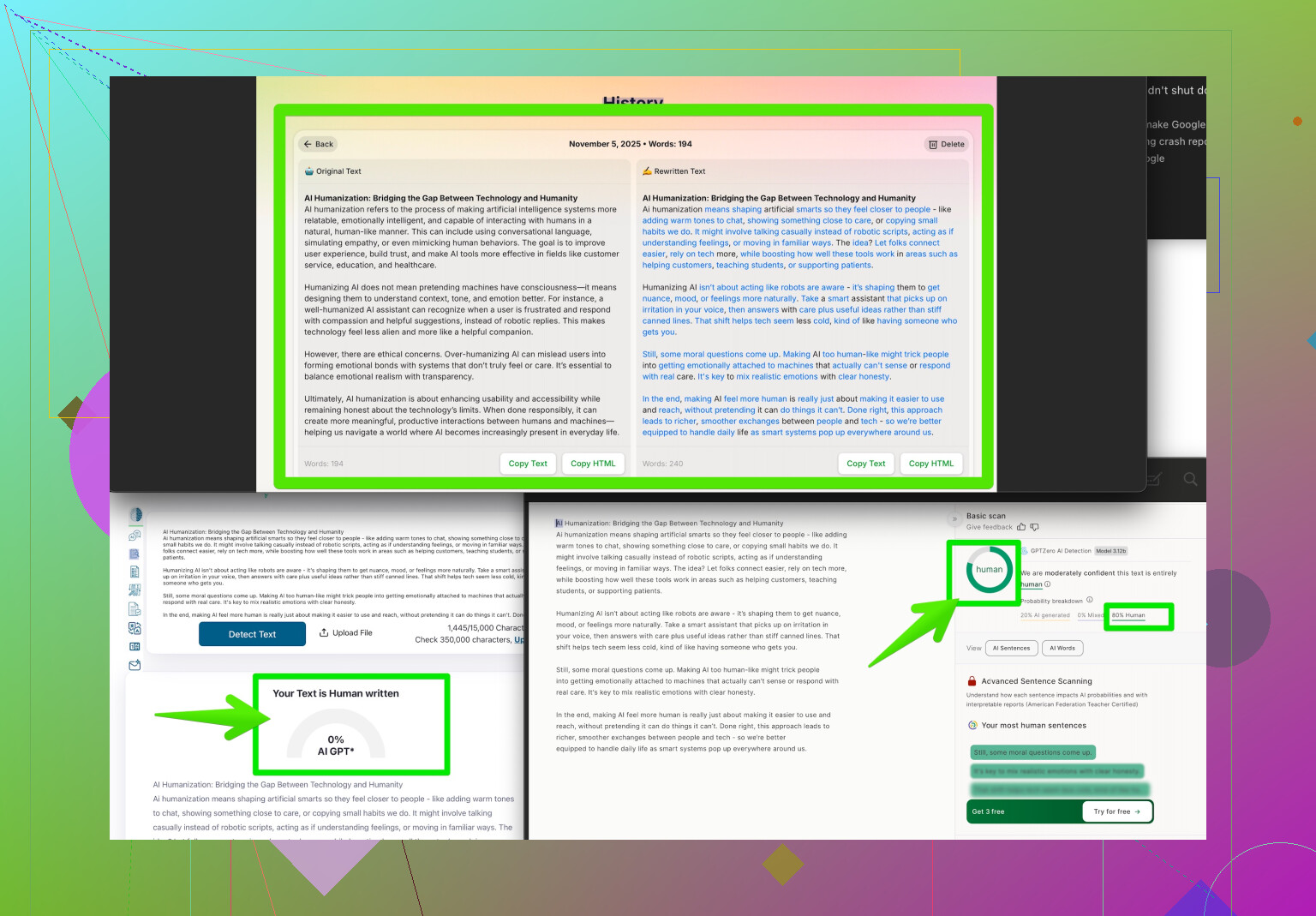Click the human score donut chart
Screen dimensions: 1316x916
[x=989, y=570]
